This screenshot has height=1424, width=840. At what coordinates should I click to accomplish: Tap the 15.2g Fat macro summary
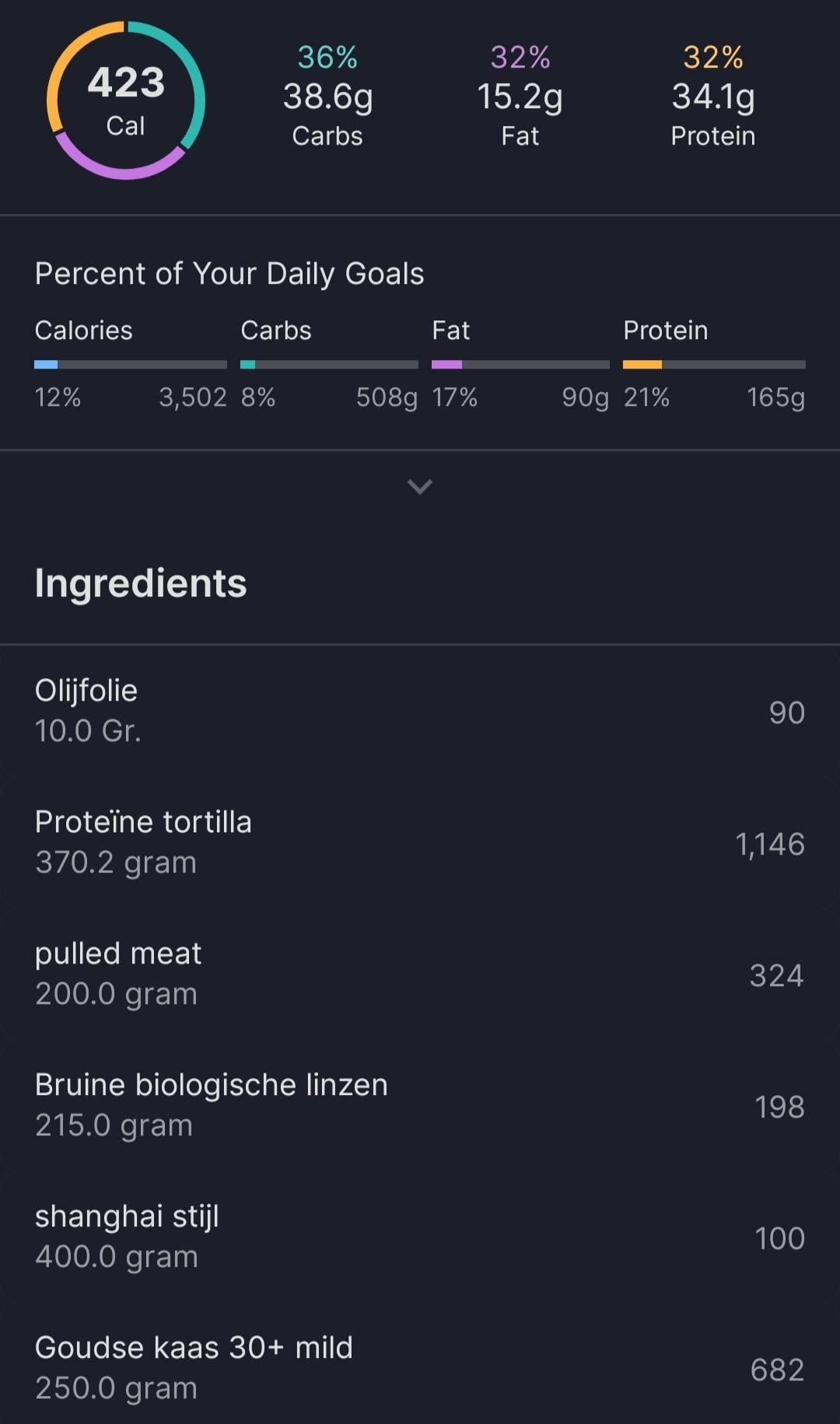[x=520, y=97]
